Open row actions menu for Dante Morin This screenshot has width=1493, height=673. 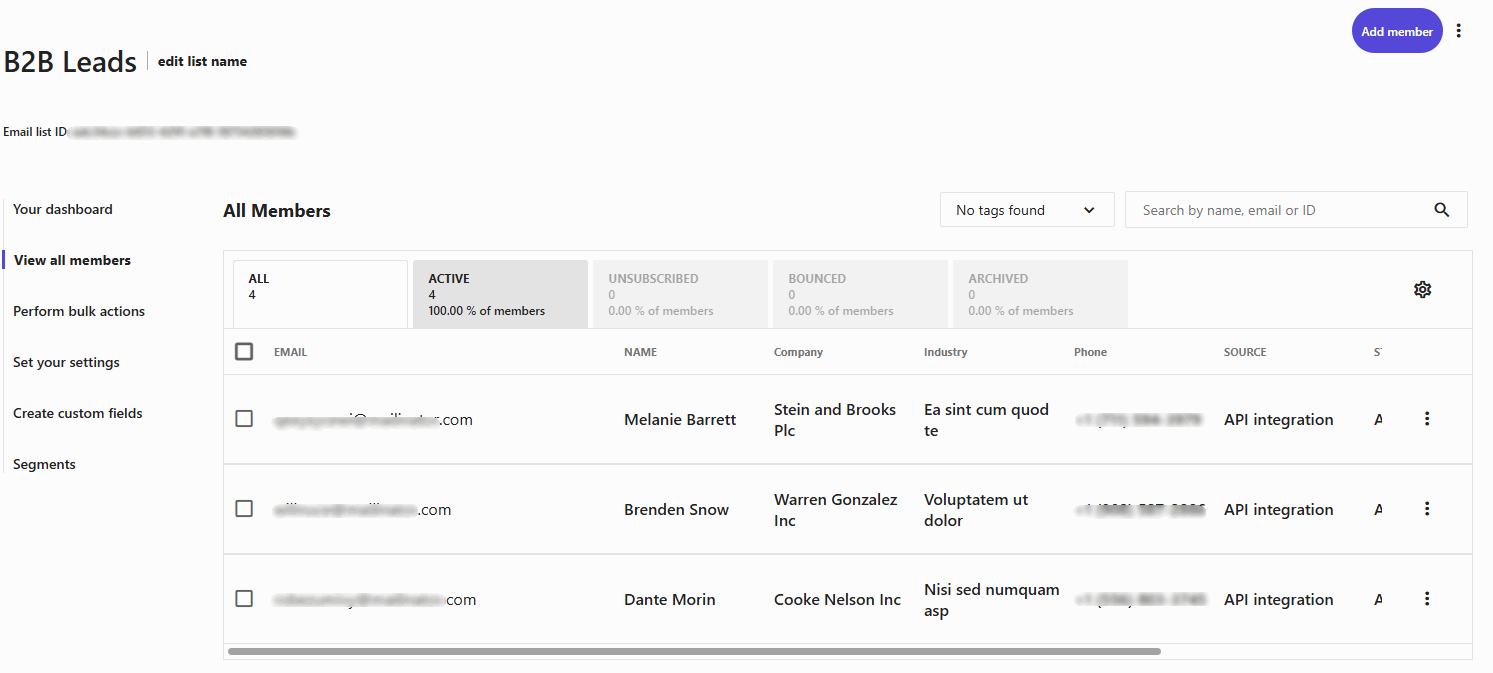click(1427, 598)
